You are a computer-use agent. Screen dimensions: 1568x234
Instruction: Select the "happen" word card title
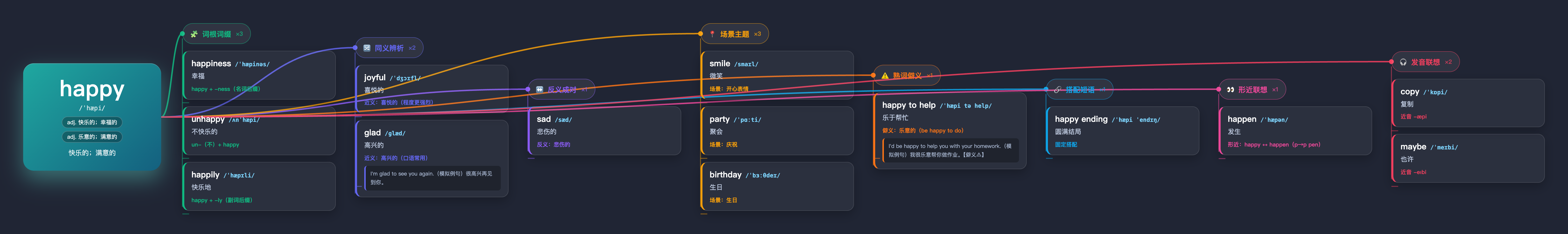click(1242, 119)
